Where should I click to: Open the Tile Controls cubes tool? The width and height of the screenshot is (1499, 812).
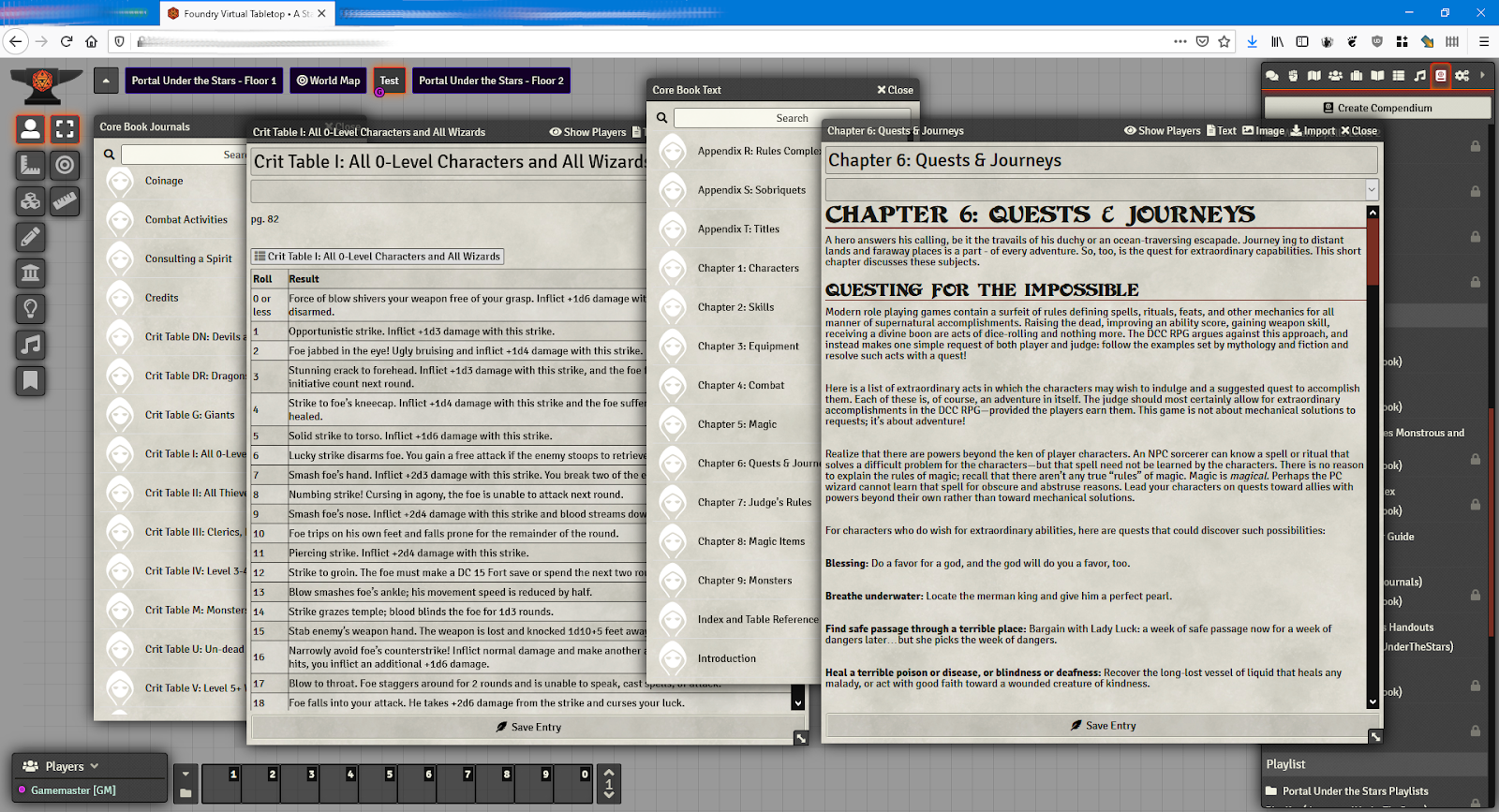click(x=30, y=201)
